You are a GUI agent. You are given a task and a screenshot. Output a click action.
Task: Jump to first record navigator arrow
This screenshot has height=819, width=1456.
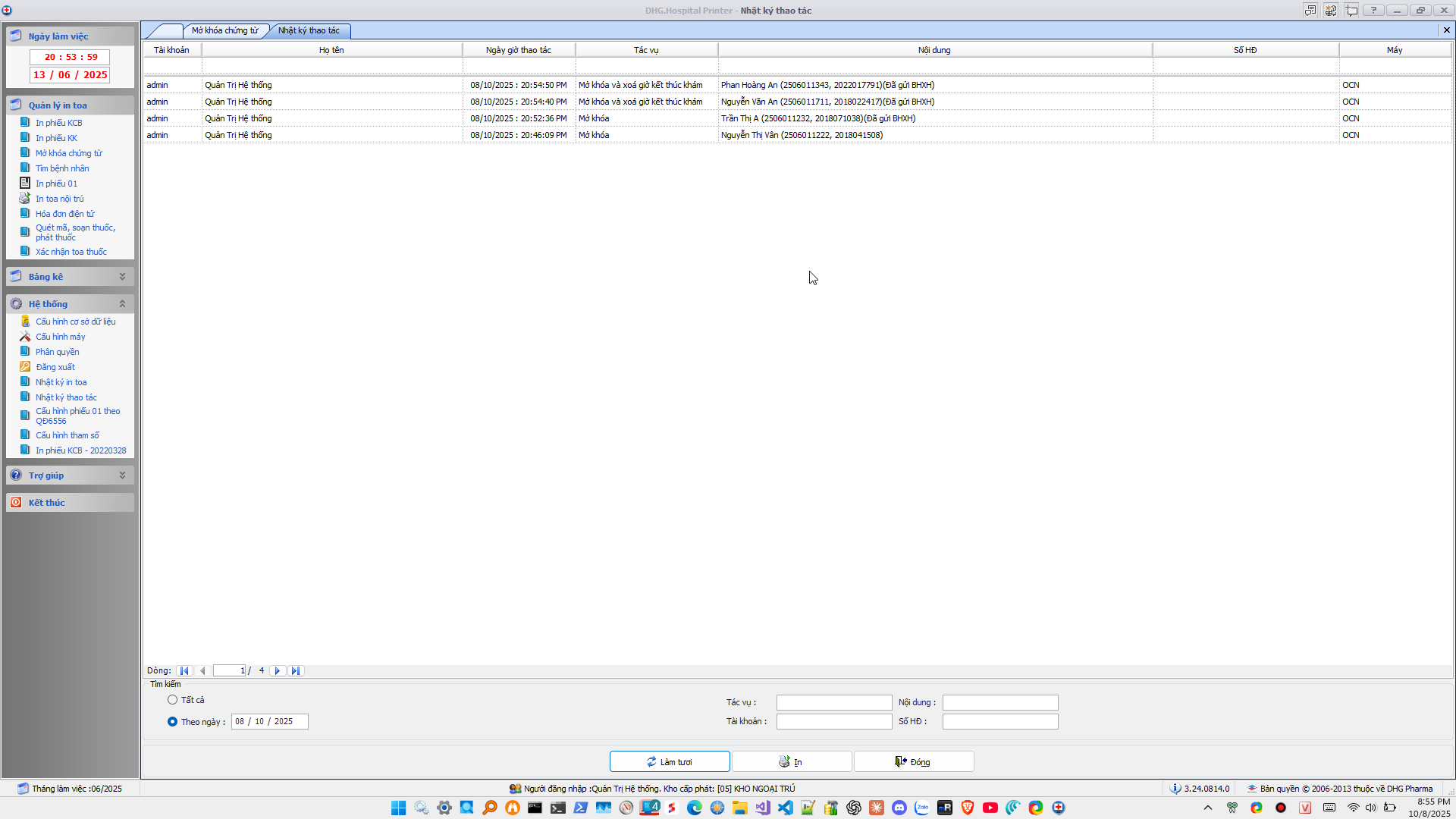(x=184, y=671)
